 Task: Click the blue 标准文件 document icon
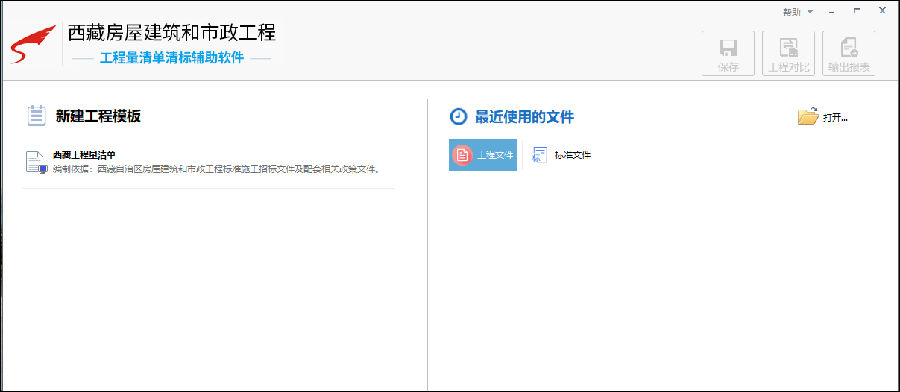click(540, 155)
